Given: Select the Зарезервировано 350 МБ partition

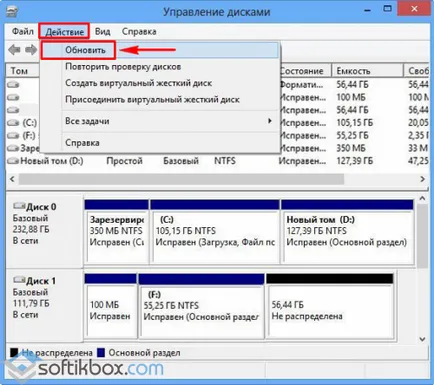Looking at the screenshot, I should click(116, 232).
